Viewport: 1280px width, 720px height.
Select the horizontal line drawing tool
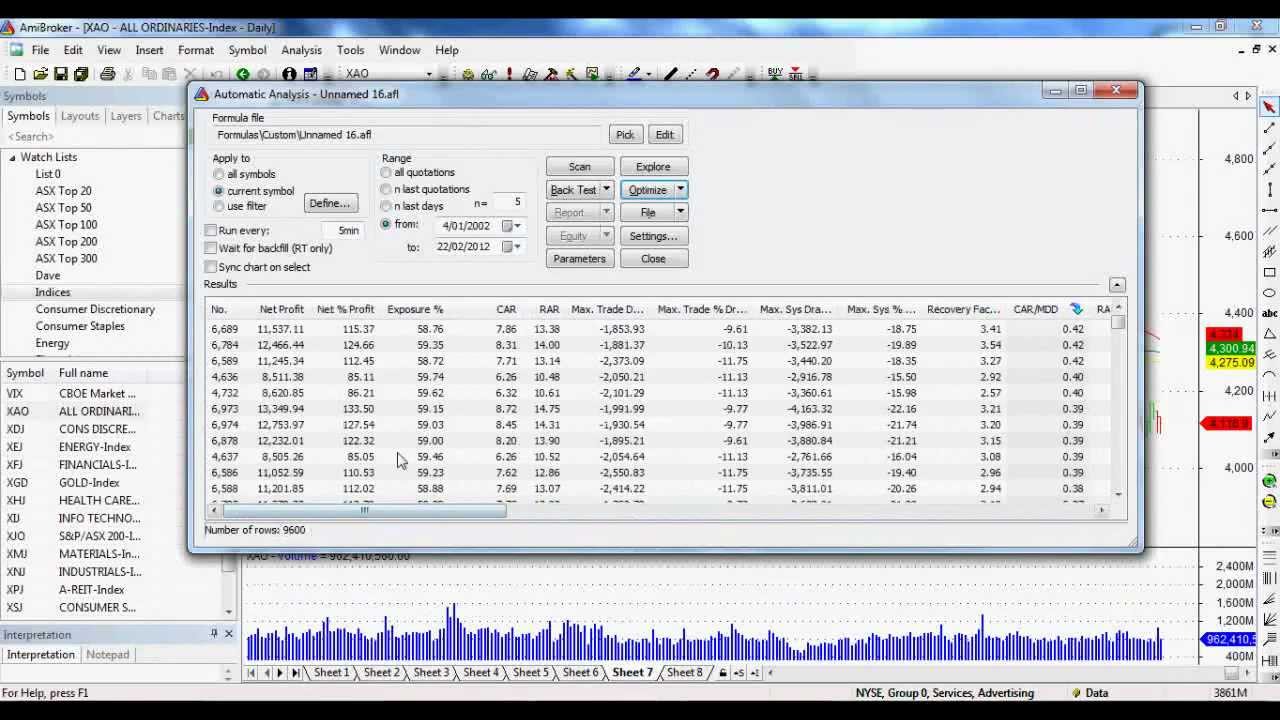1269,210
